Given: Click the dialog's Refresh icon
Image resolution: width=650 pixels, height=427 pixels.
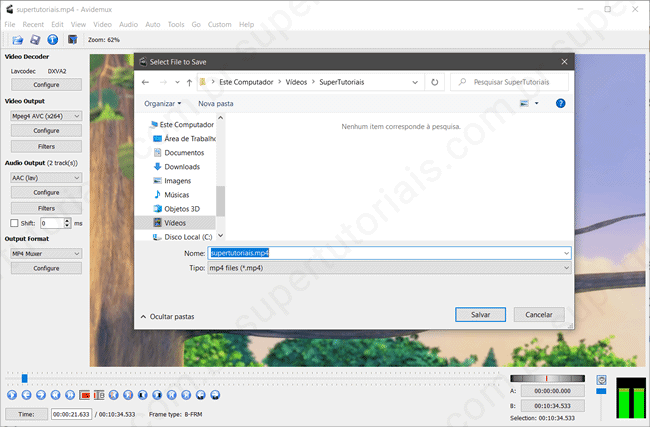Looking at the screenshot, I should tap(435, 82).
